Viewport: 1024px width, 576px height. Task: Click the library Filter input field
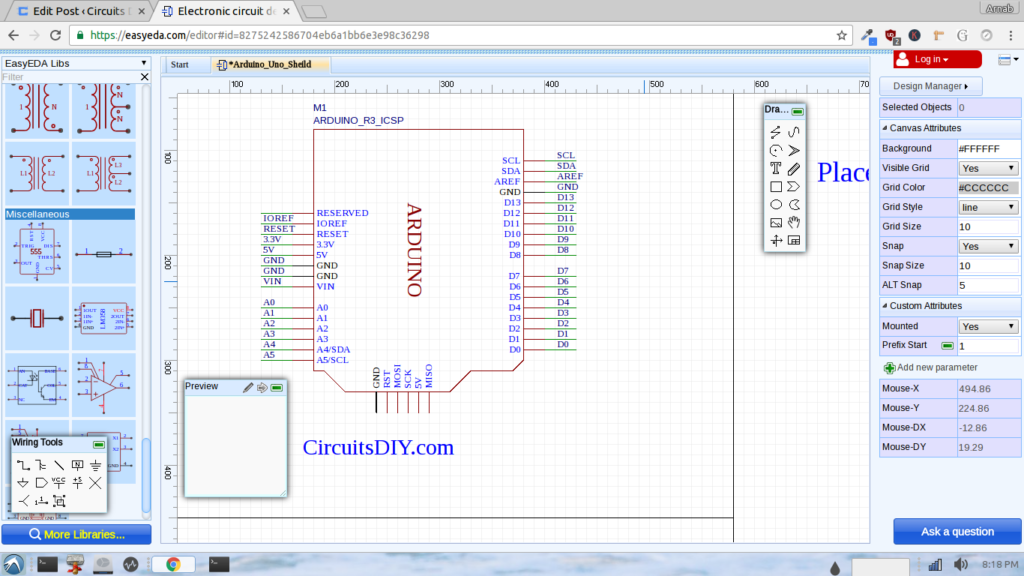click(70, 77)
